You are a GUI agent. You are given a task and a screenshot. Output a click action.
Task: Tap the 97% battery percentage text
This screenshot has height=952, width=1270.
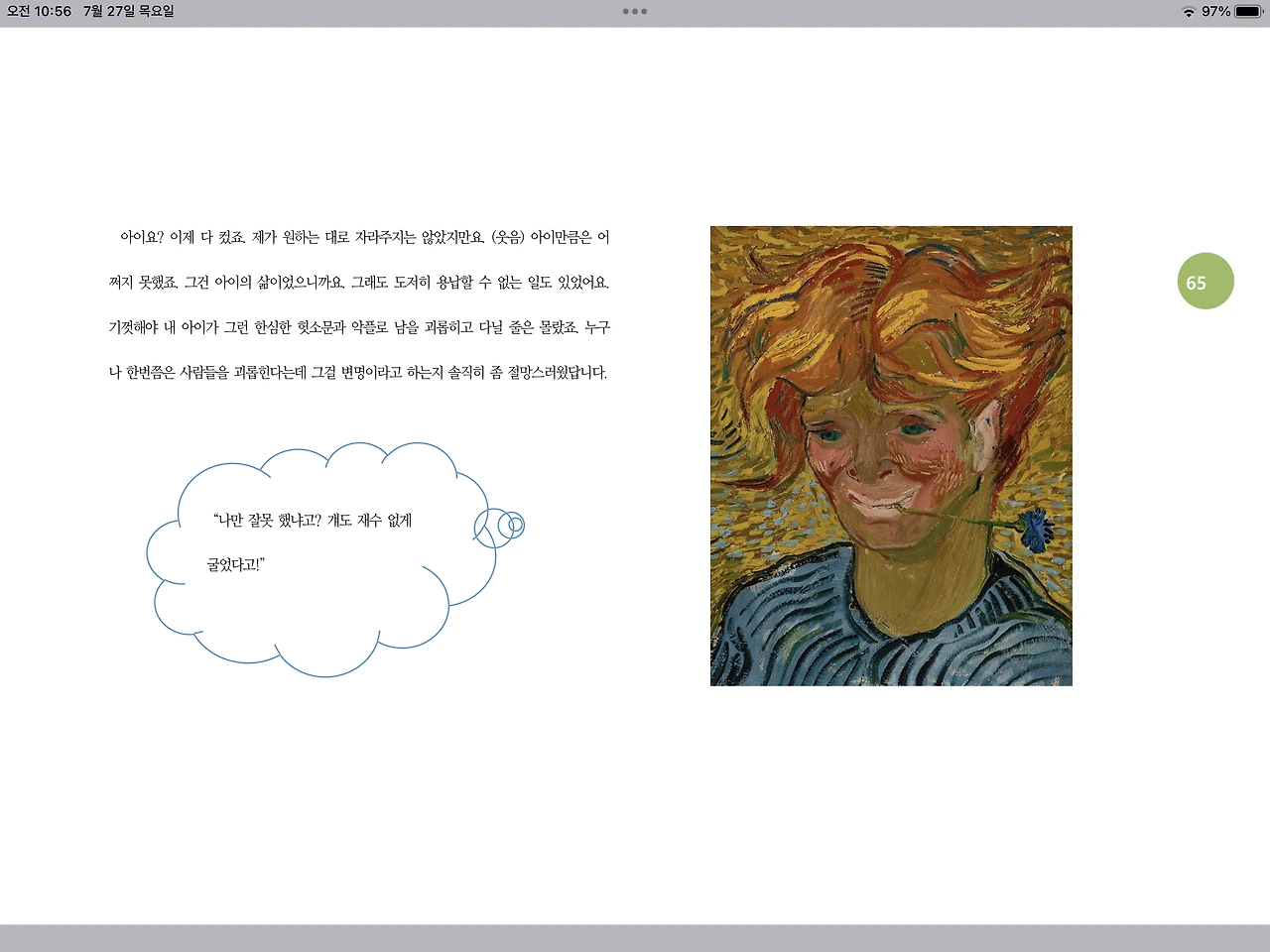1216,12
